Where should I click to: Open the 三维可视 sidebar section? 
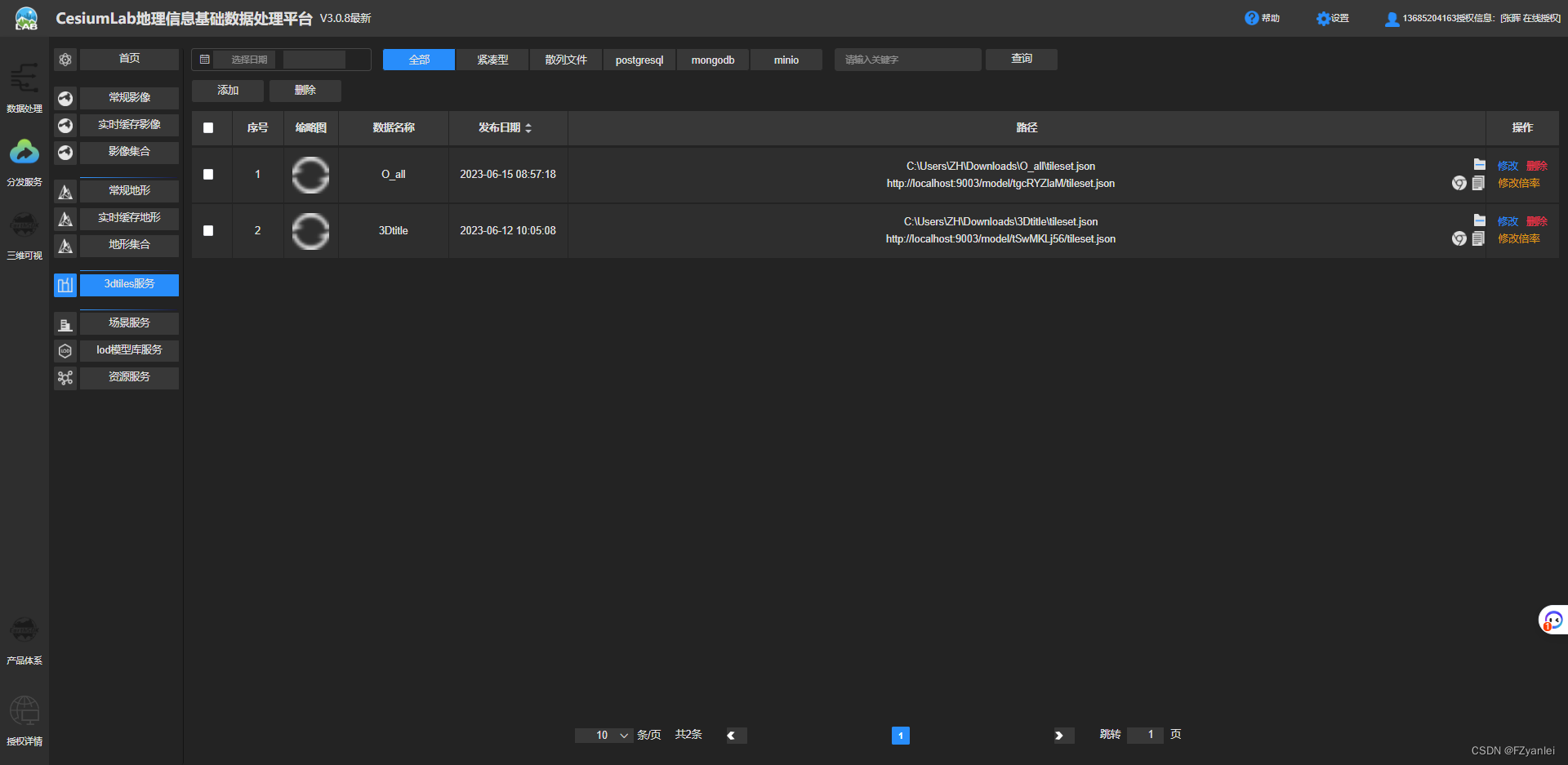coord(24,235)
